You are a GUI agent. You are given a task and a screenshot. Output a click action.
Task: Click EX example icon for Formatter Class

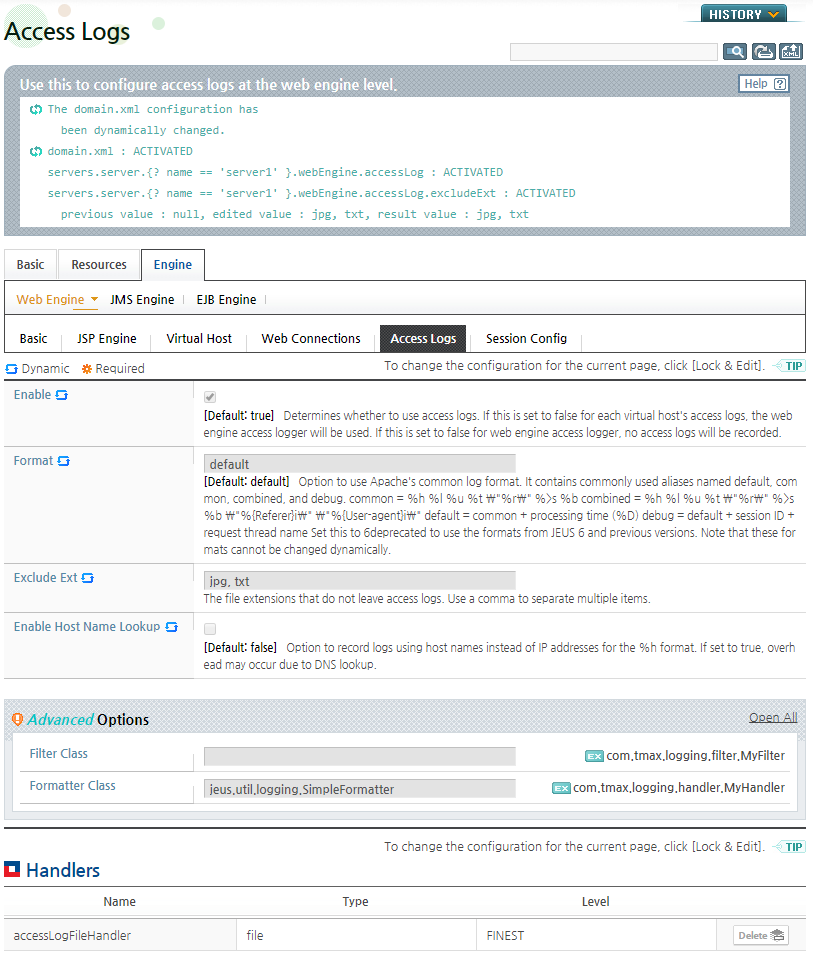pos(561,788)
